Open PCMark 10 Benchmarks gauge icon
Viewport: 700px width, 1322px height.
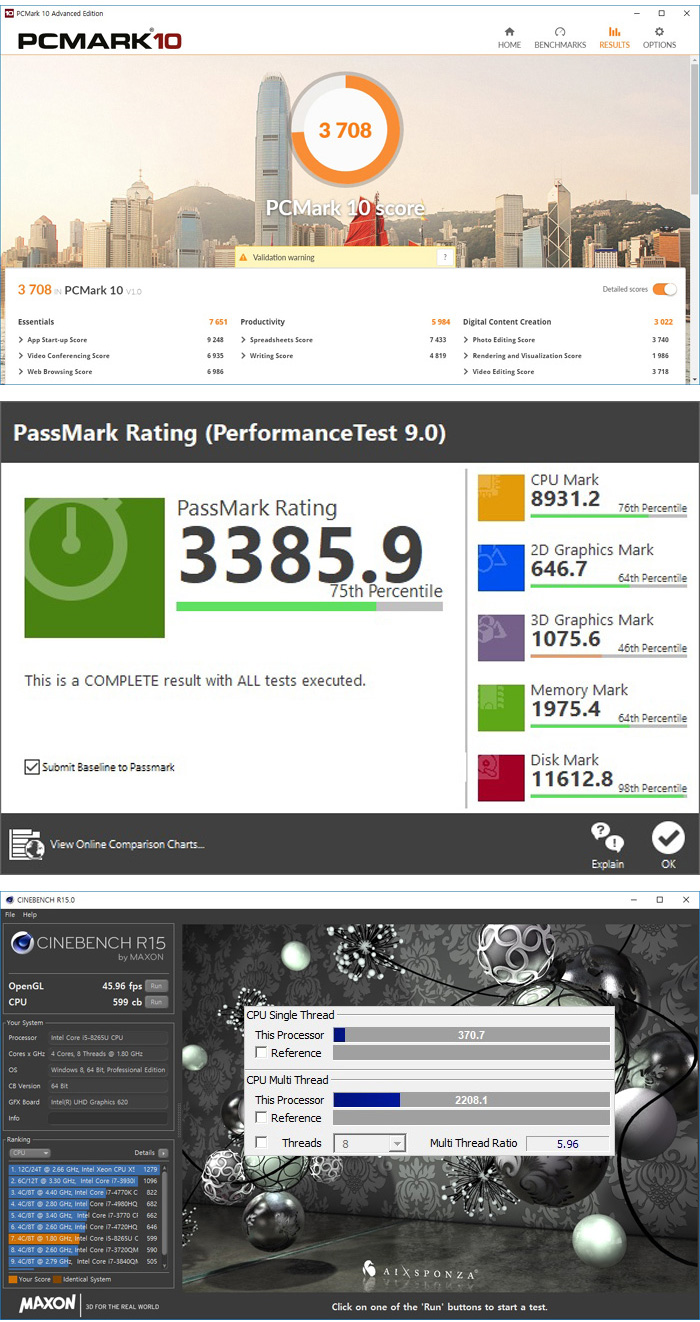[x=560, y=32]
